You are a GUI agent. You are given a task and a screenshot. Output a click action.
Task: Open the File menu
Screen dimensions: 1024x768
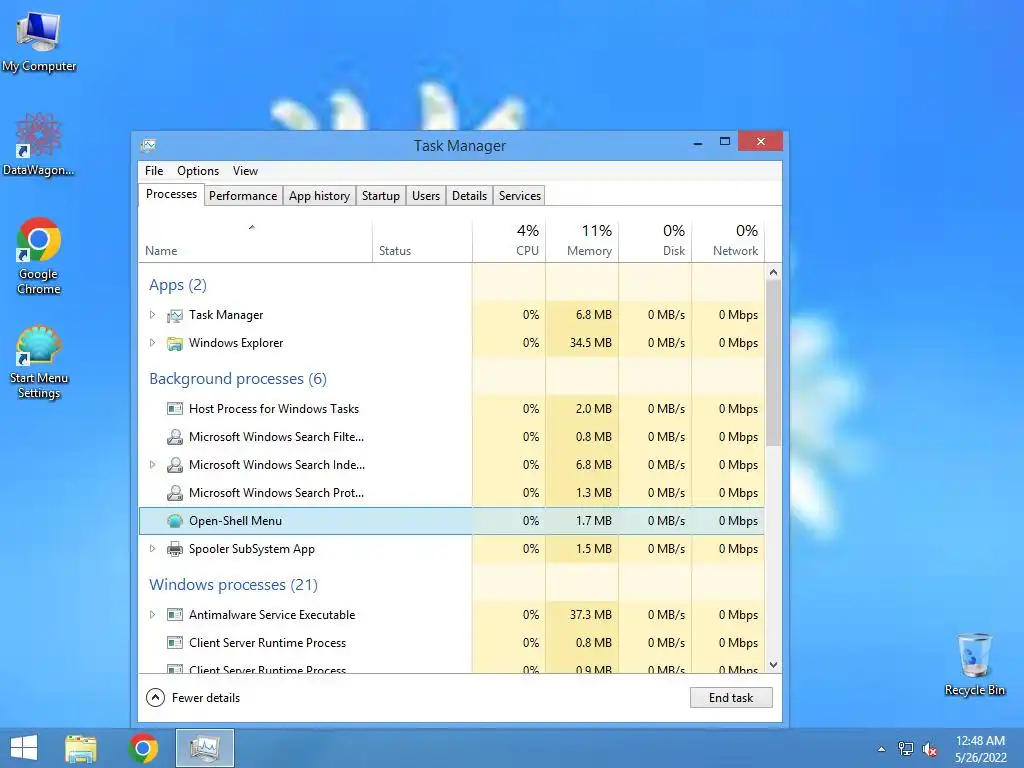154,170
